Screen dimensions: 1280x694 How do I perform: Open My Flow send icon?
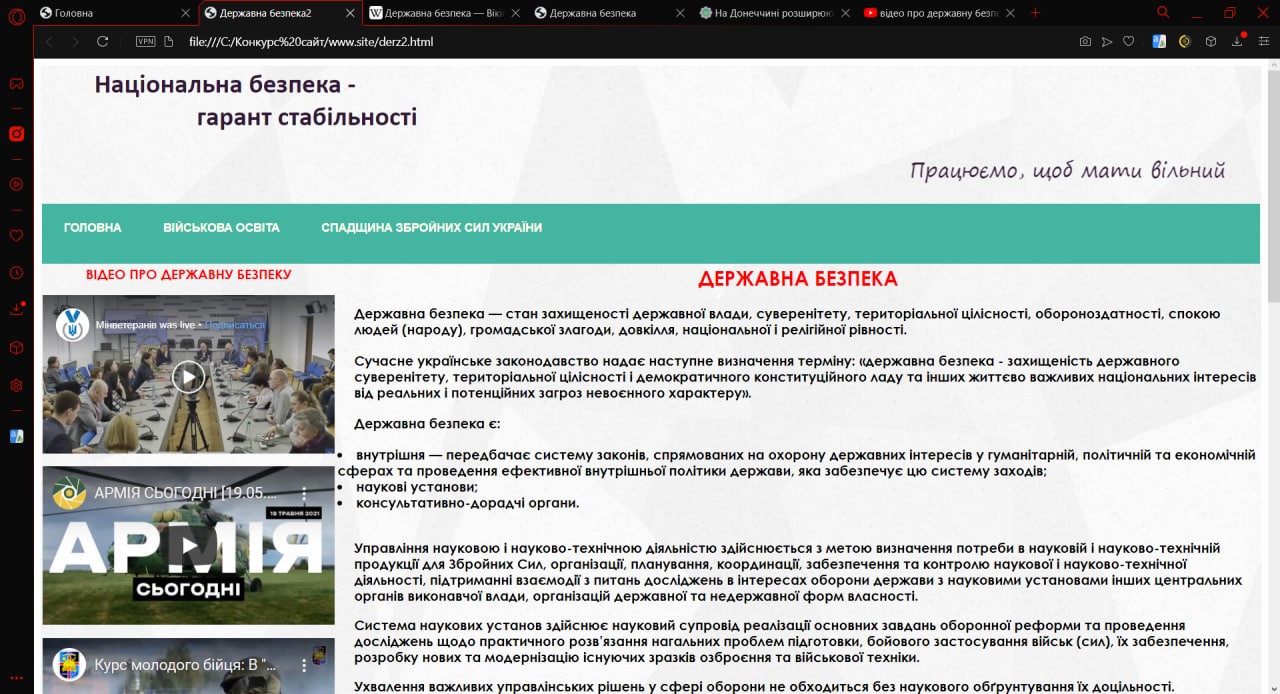[1107, 42]
